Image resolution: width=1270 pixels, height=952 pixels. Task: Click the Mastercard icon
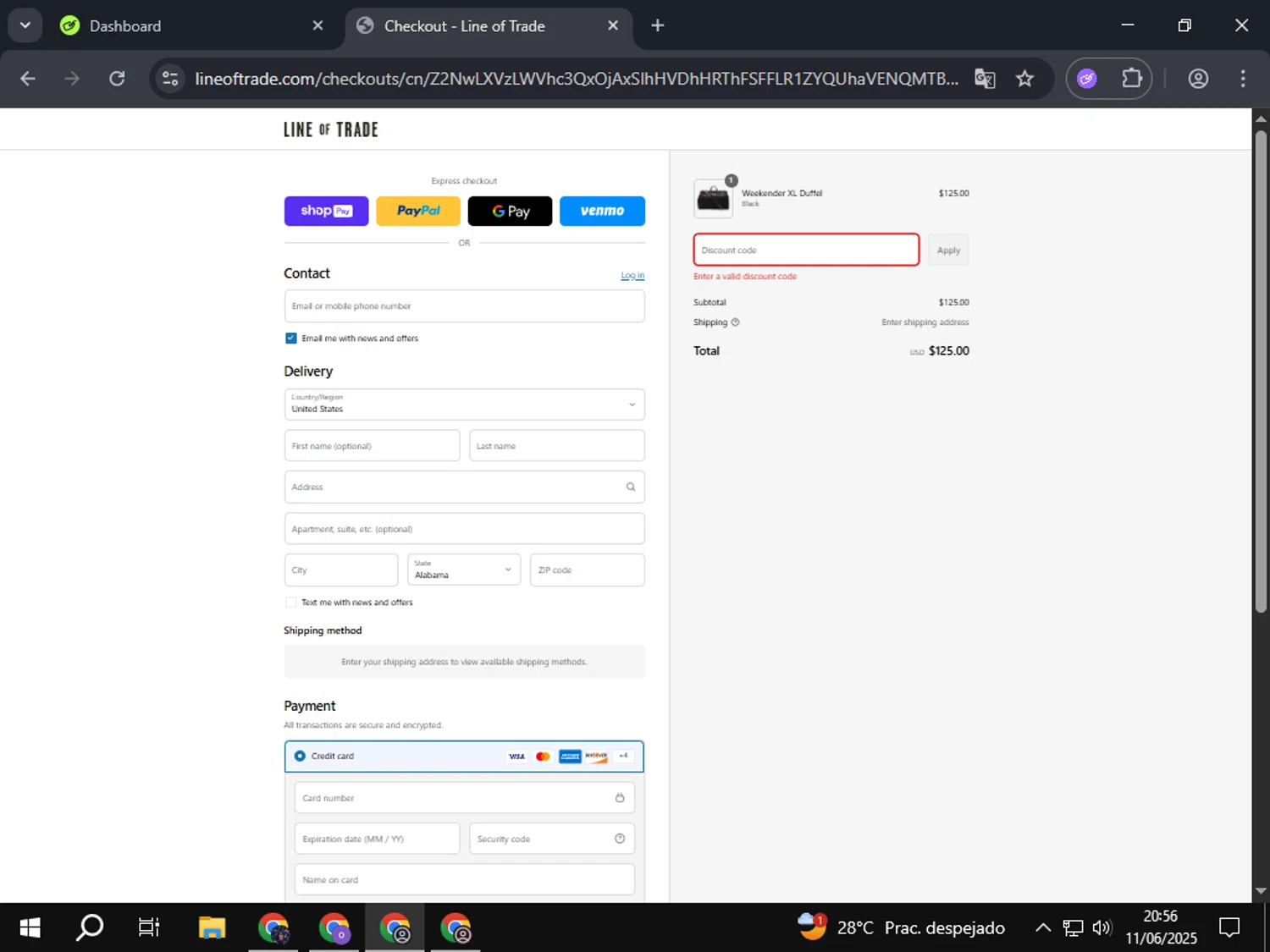pyautogui.click(x=544, y=757)
